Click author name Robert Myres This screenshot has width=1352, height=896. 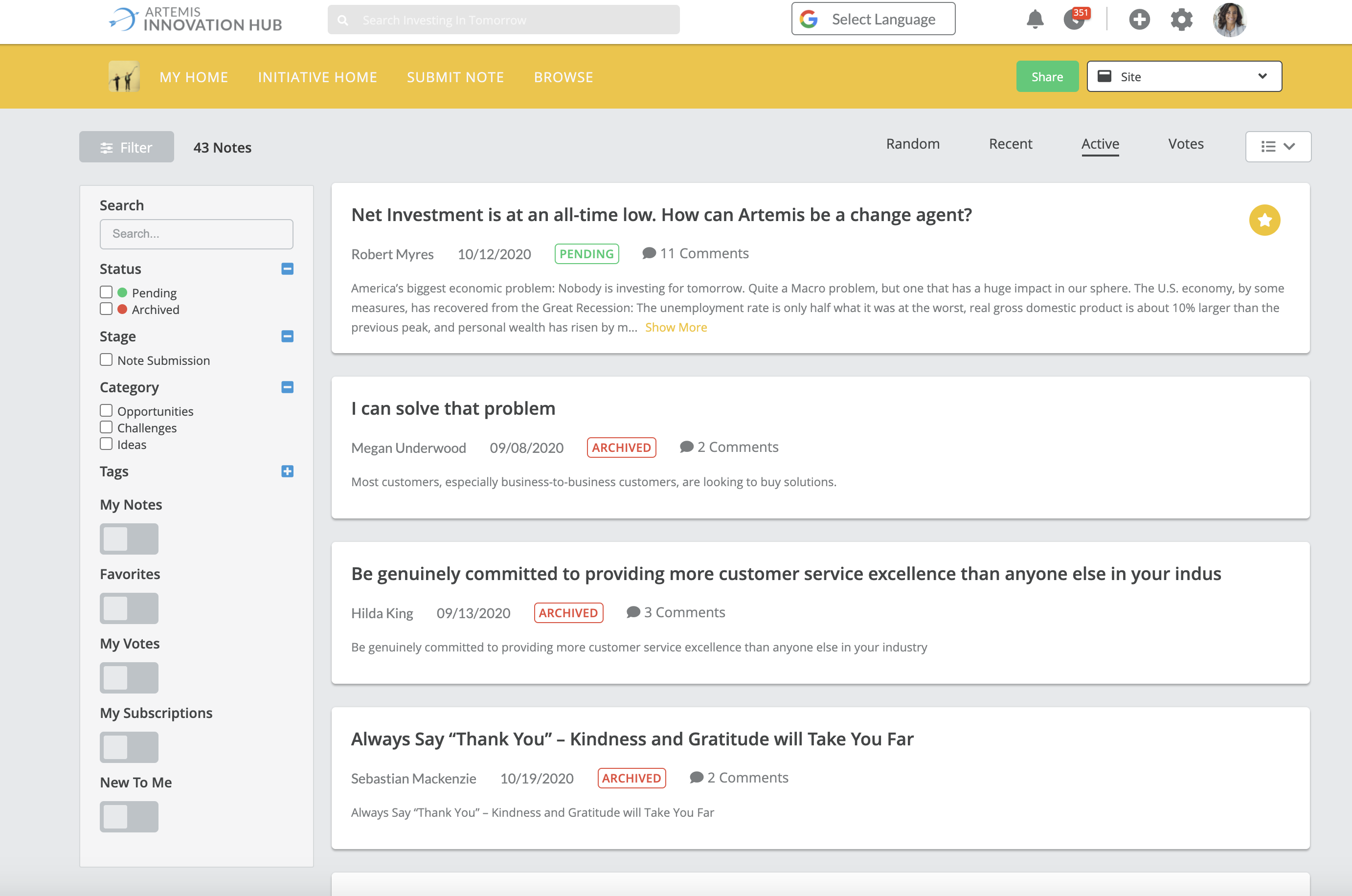coord(392,254)
